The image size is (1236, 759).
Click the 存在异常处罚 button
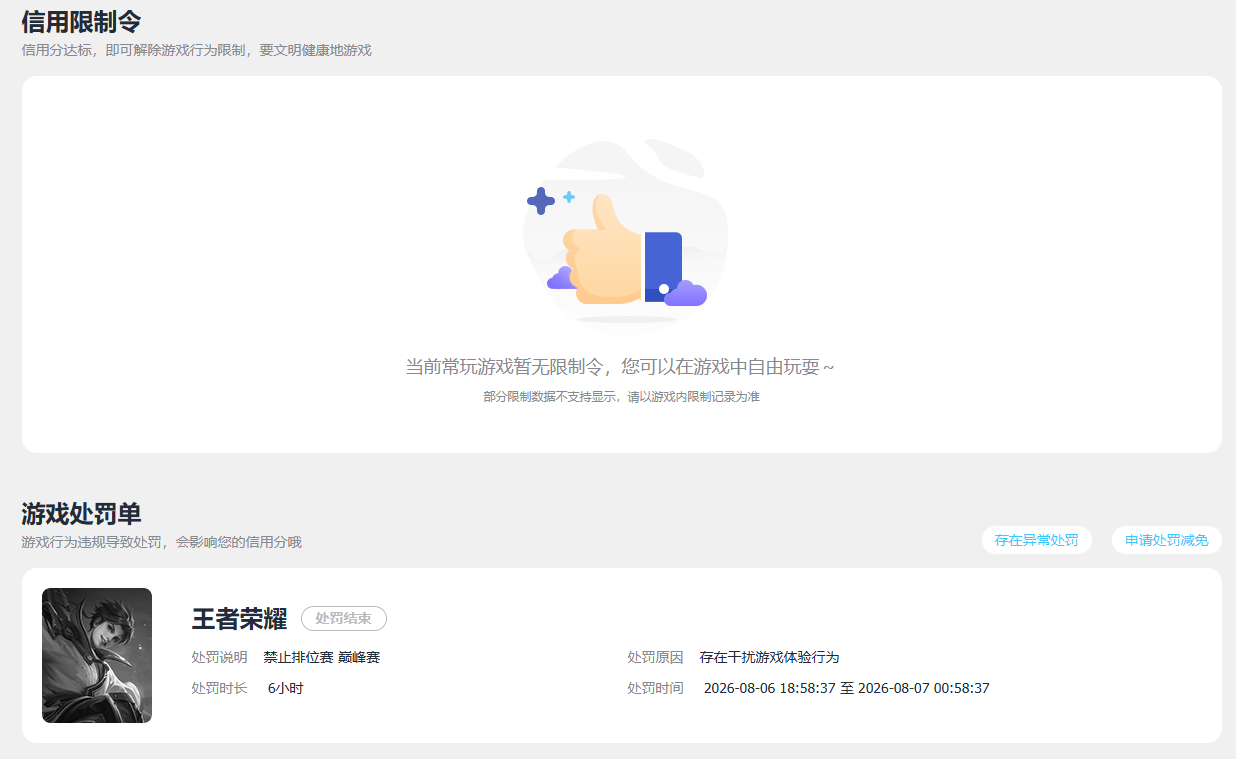(x=1036, y=540)
